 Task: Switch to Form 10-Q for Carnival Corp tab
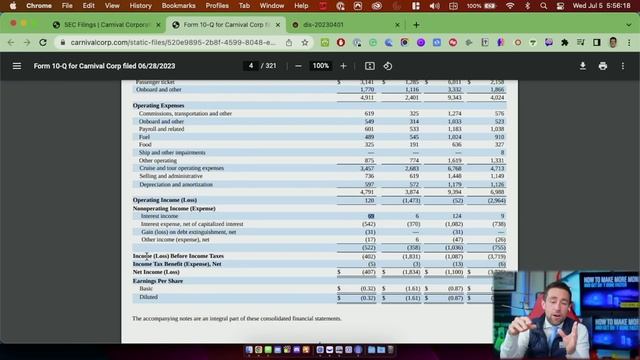226,25
